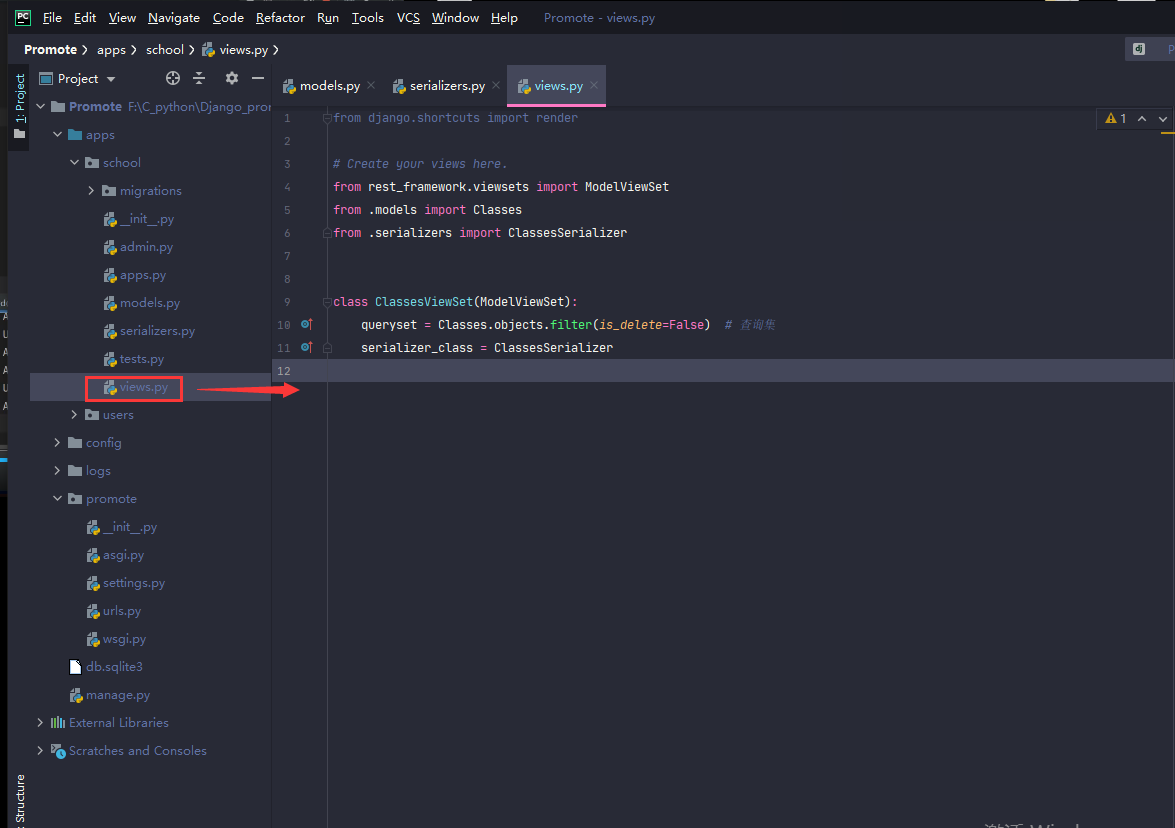The image size is (1175, 828).
Task: Go to next highlighted problem arrow
Action: (1163, 118)
